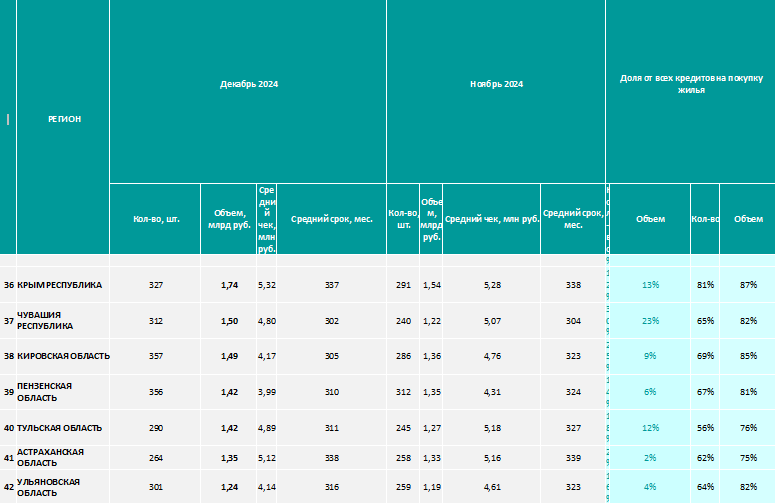Select the Декабрь 2024 header cell
Screen dimensions: 775x503
248,84
